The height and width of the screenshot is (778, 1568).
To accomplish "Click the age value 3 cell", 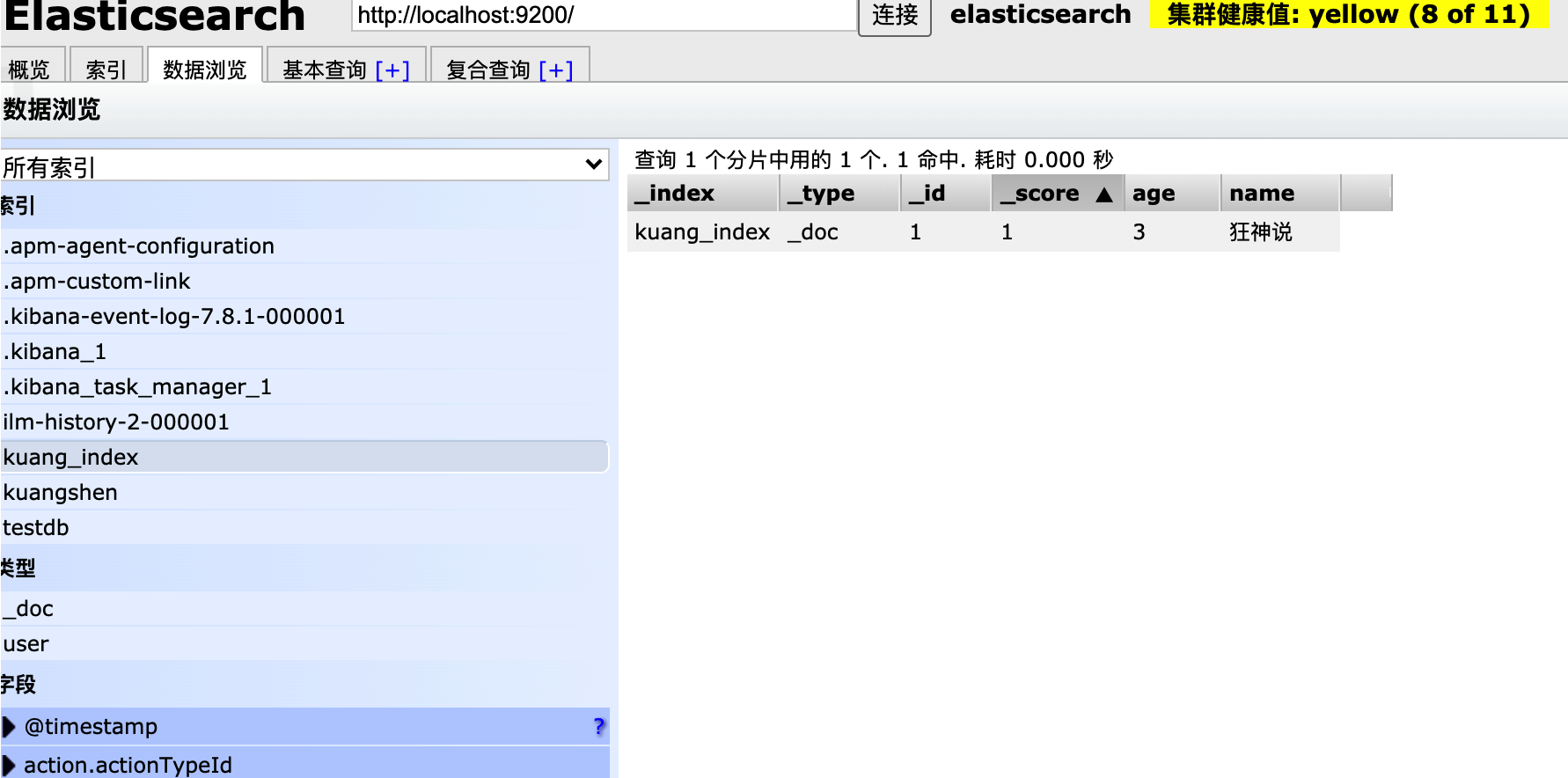I will pyautogui.click(x=1139, y=231).
